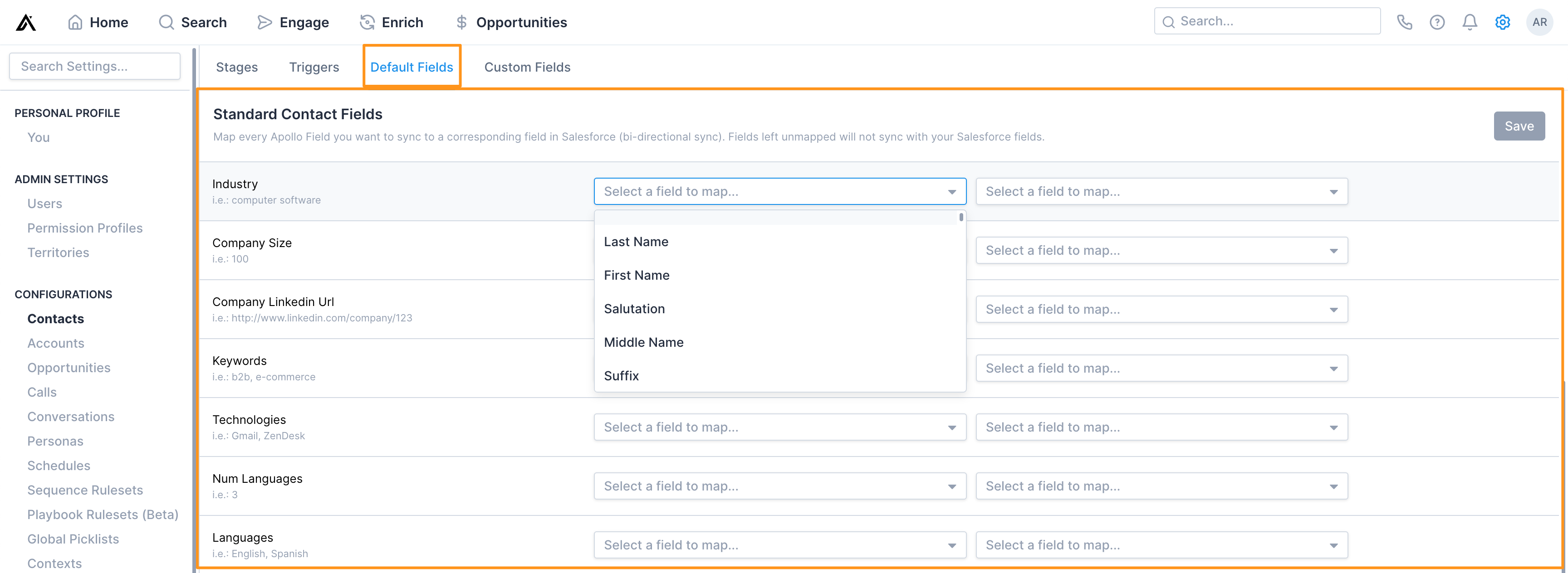Switch to the Triggers tab
Screen dimensions: 1568x573
pos(314,67)
